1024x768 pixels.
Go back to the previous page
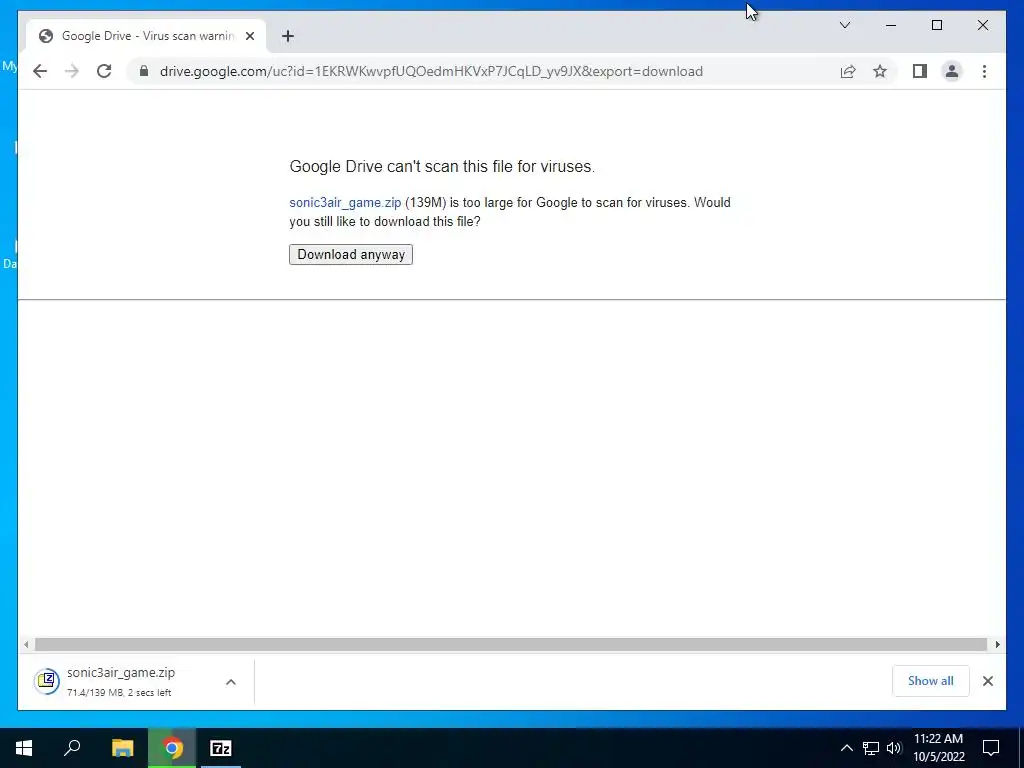[x=40, y=71]
